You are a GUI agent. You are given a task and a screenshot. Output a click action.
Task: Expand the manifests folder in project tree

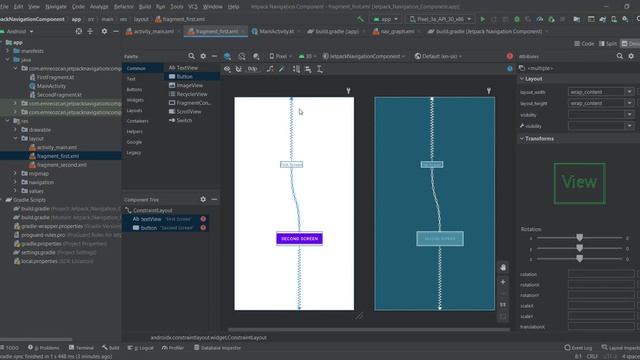(x=7, y=51)
